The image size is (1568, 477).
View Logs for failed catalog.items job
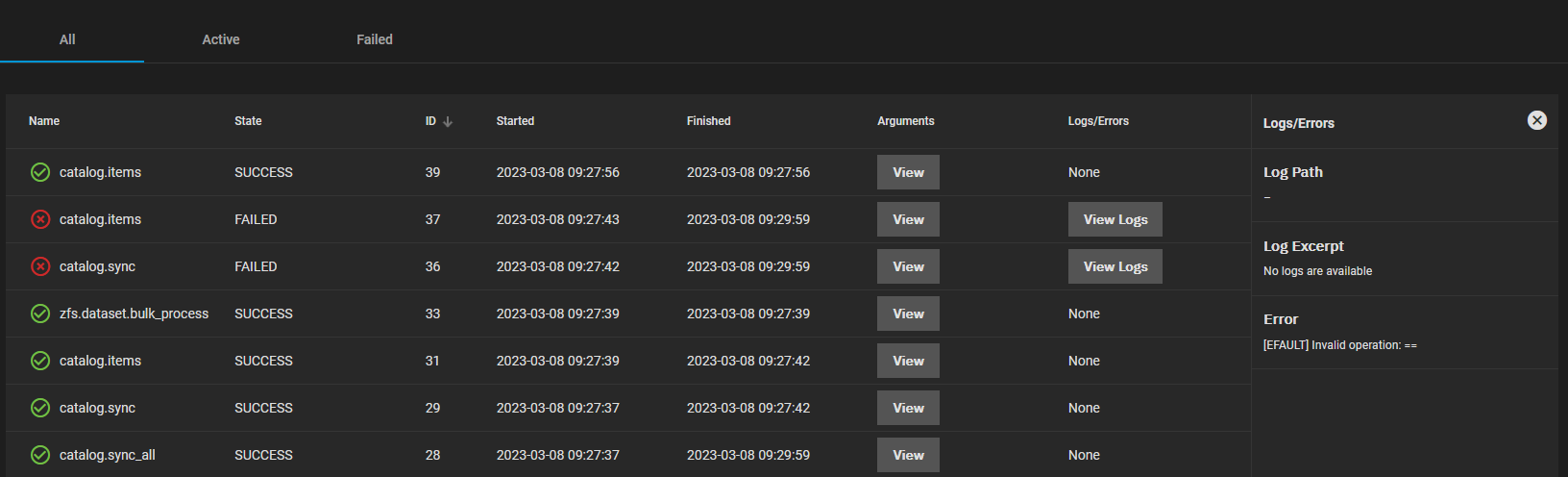click(1115, 219)
